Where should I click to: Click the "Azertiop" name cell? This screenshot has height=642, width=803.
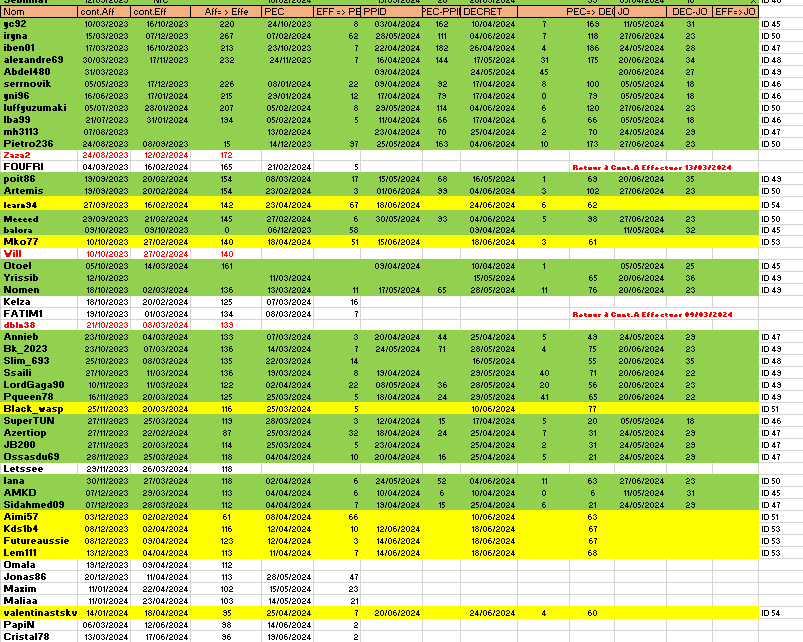[x=39, y=433]
